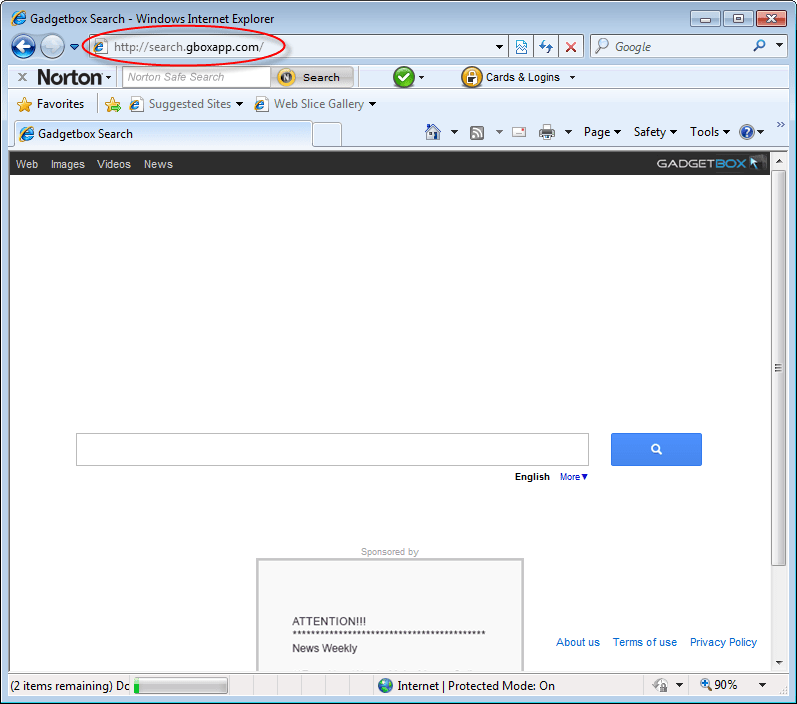Click the main Gadgetbox search input
The height and width of the screenshot is (704, 797).
pos(332,449)
